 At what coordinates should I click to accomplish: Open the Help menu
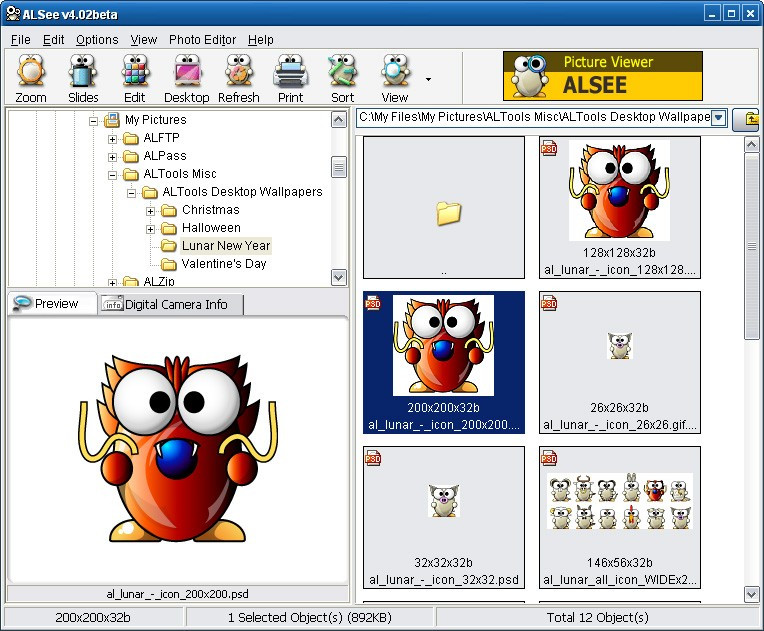260,39
